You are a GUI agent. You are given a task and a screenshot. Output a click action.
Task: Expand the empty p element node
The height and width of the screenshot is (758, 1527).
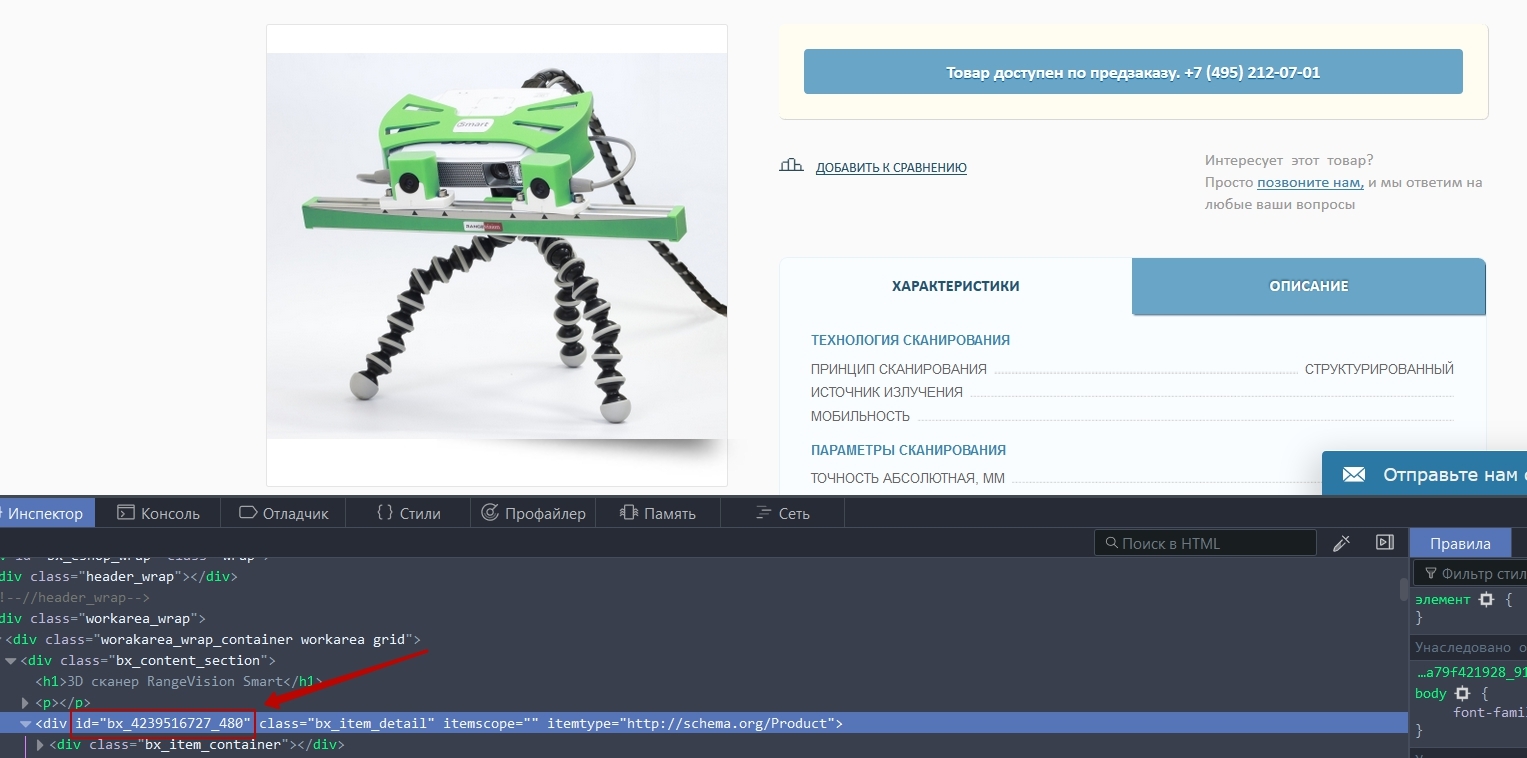26,703
